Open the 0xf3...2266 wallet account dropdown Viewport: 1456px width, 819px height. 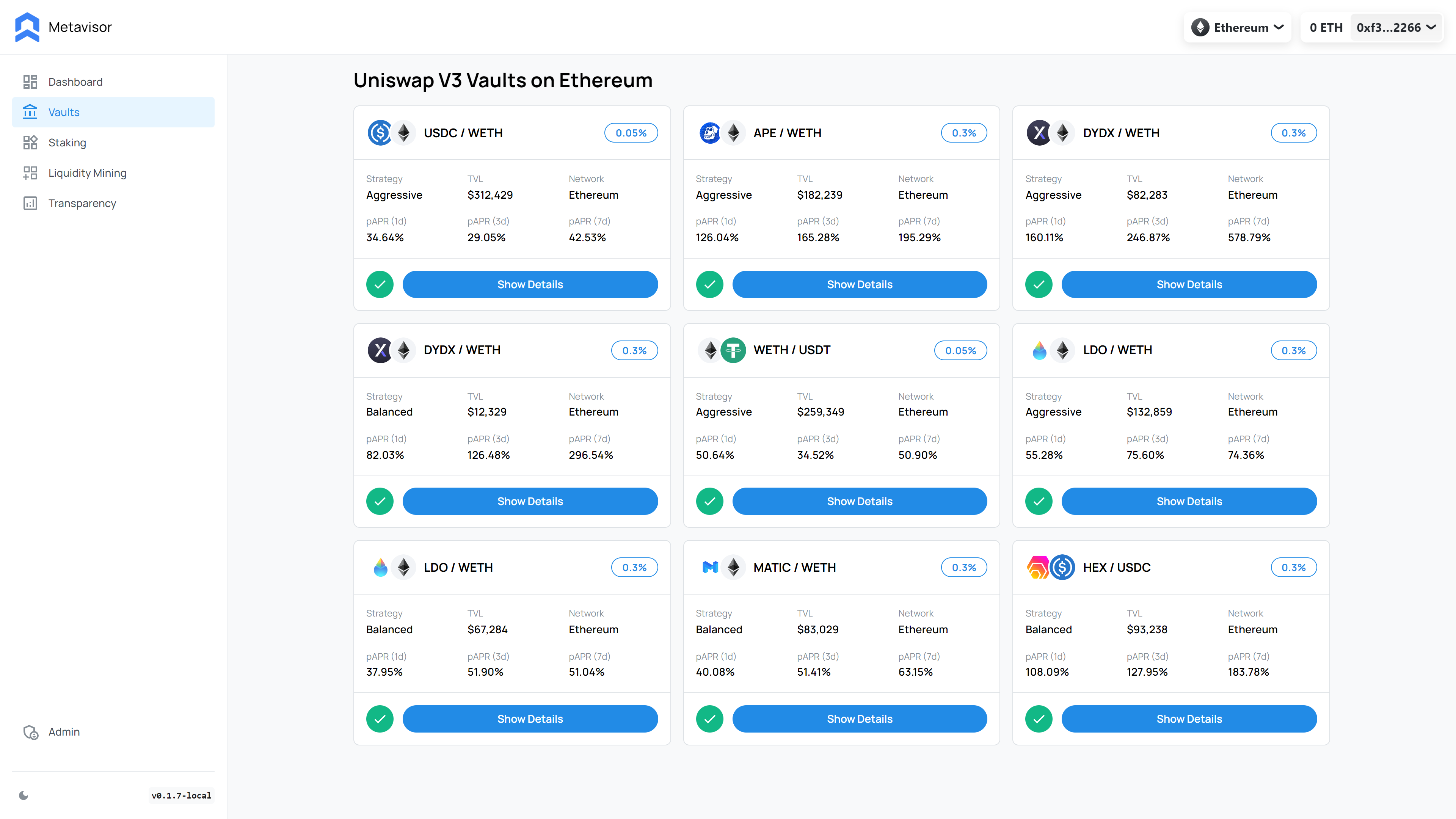click(1396, 27)
